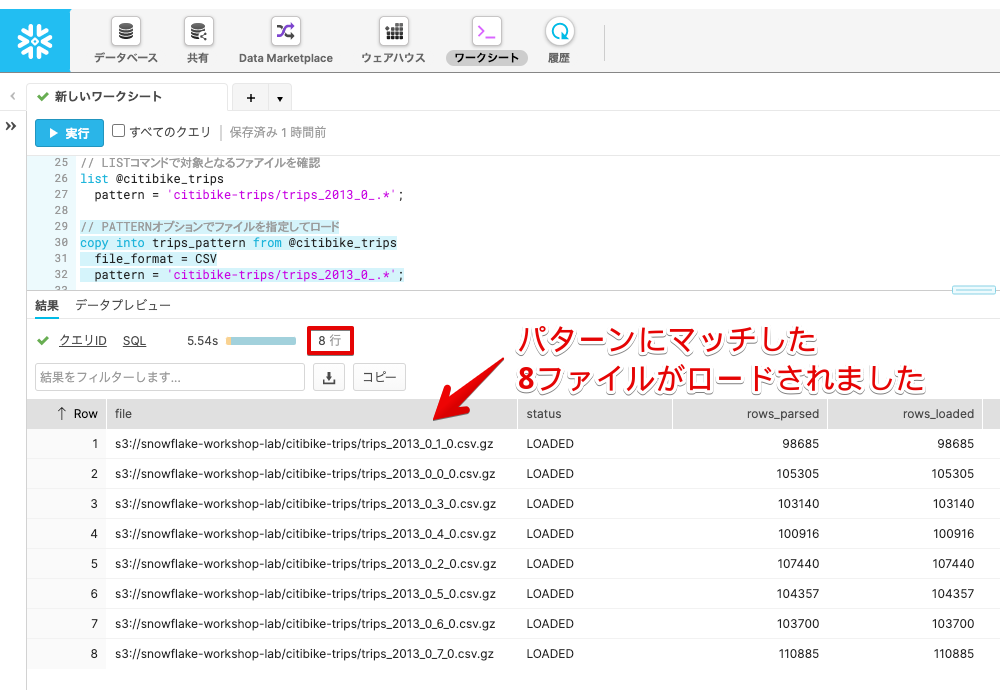The height and width of the screenshot is (690, 1000).
Task: Open the ウェアハウス (Warehouses) icon
Action: pos(393,31)
